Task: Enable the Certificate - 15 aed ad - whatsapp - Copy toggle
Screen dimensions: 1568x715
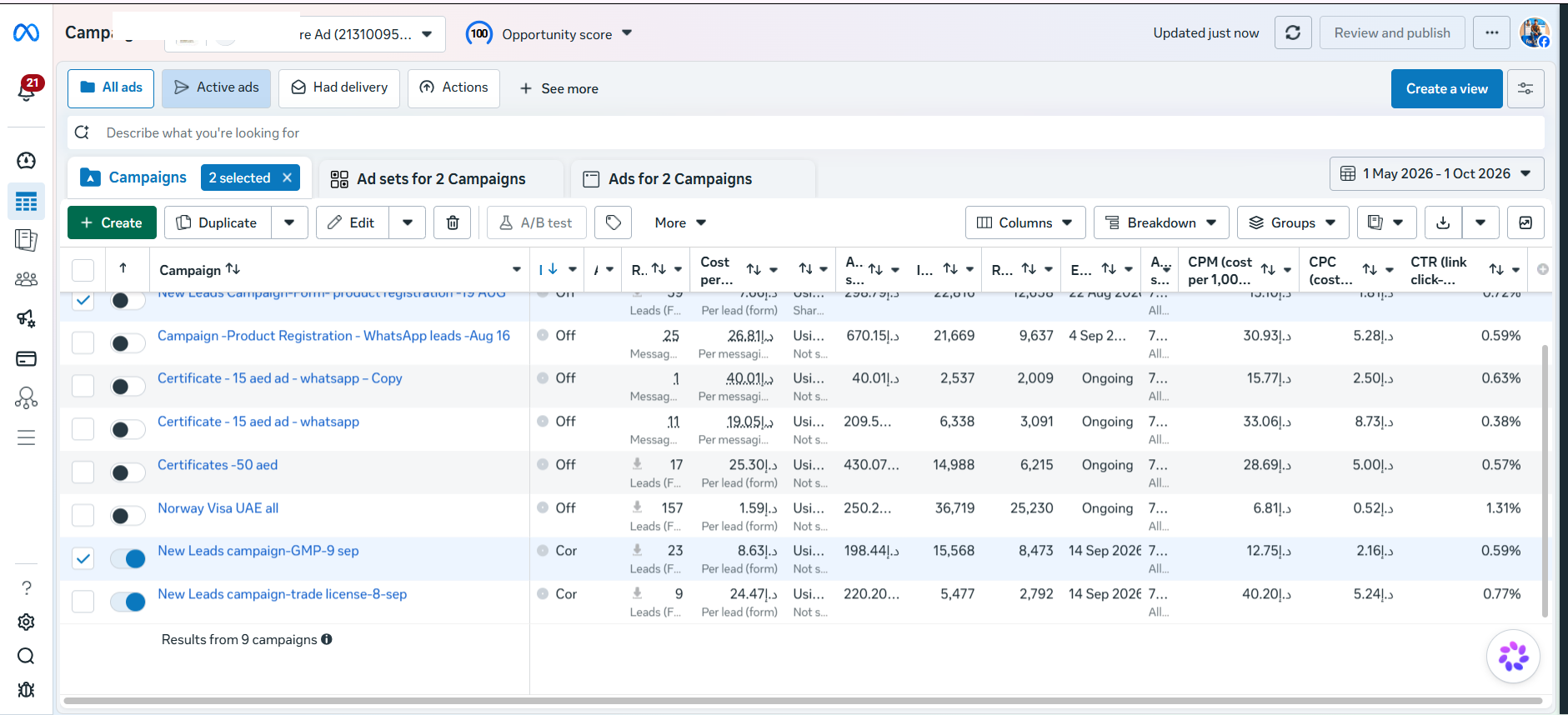Action: point(128,386)
